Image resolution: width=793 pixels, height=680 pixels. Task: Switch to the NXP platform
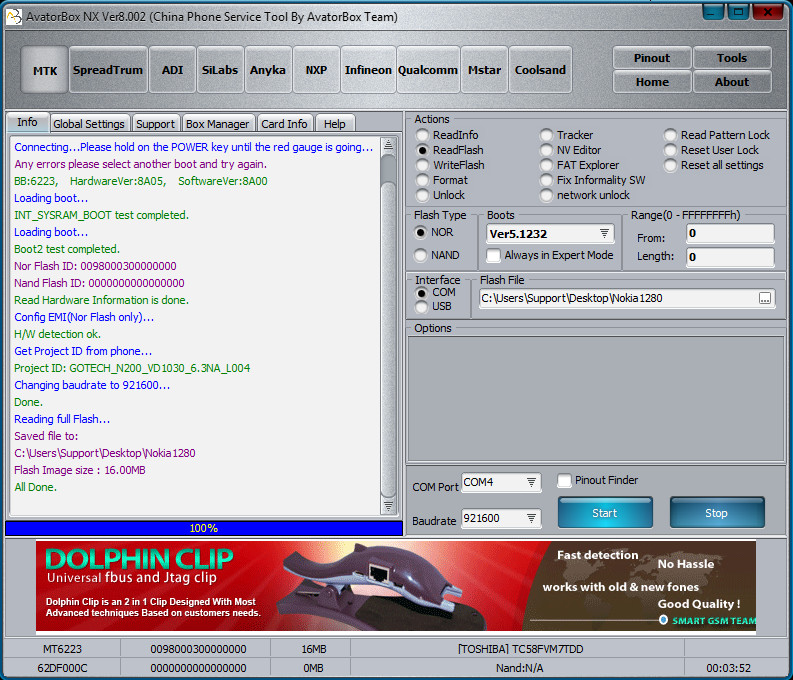pyautogui.click(x=316, y=70)
